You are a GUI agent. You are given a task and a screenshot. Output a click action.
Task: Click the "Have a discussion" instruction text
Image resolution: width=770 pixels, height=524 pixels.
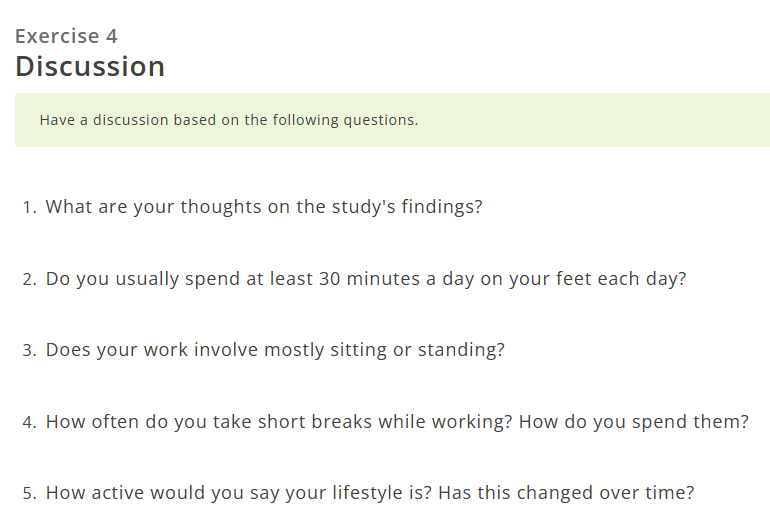(228, 120)
